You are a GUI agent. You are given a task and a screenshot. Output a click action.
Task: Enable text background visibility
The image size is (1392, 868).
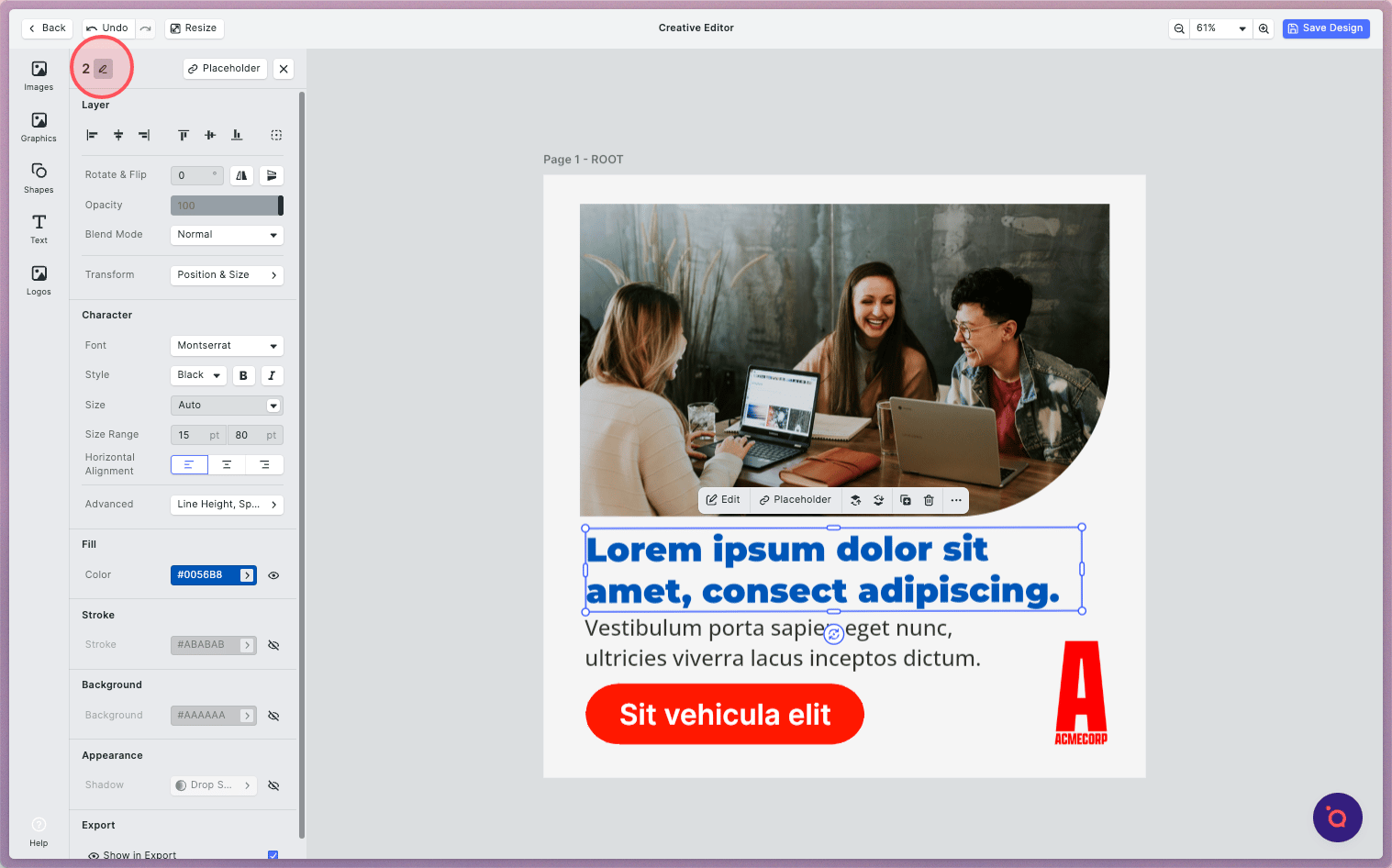[273, 716]
